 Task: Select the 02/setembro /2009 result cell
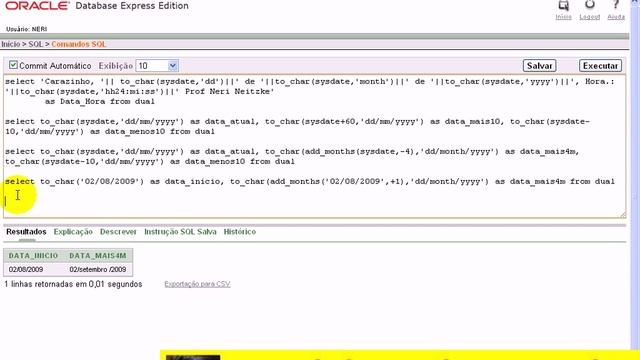pyautogui.click(x=98, y=269)
